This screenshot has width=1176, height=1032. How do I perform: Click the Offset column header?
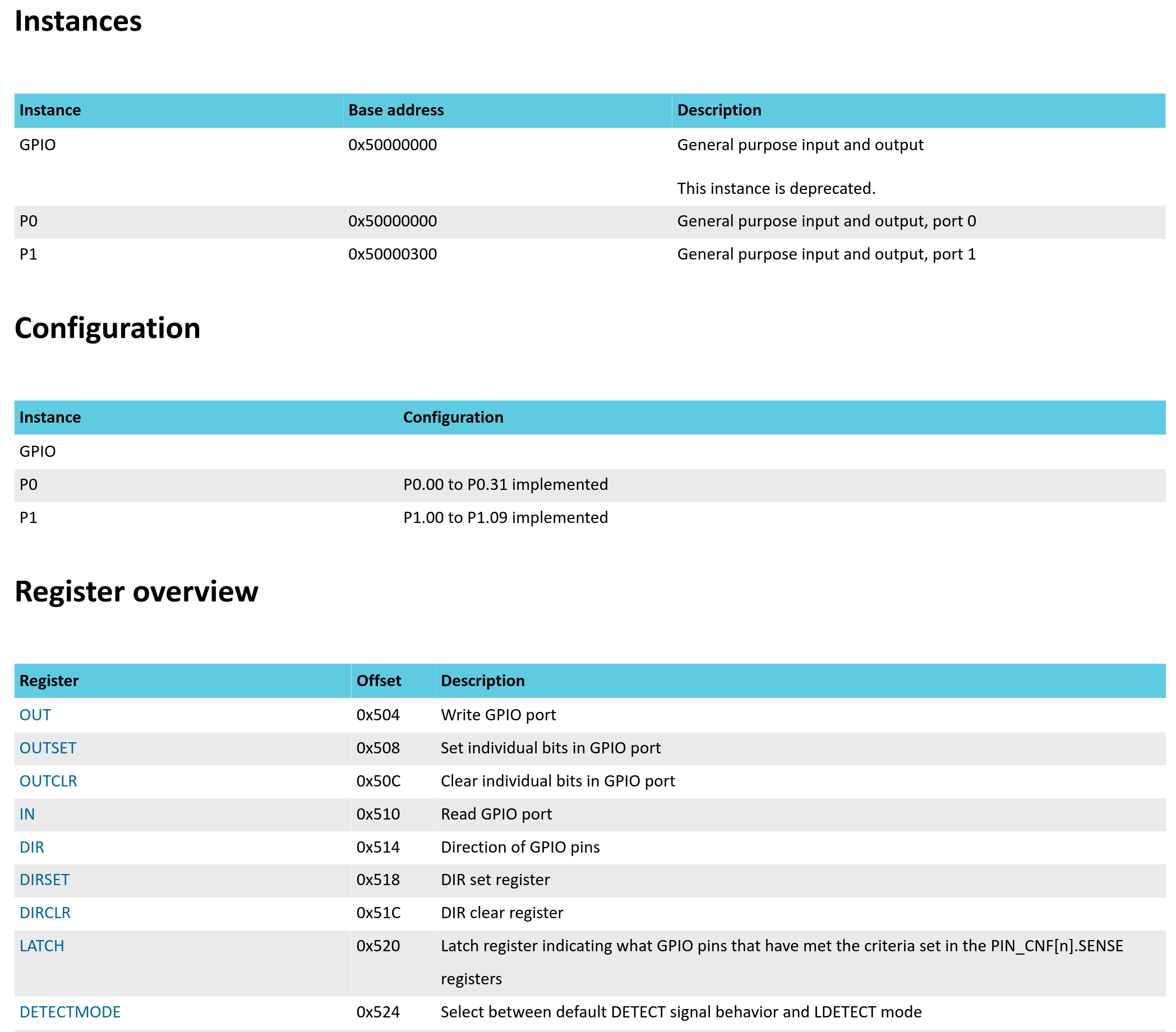tap(379, 681)
